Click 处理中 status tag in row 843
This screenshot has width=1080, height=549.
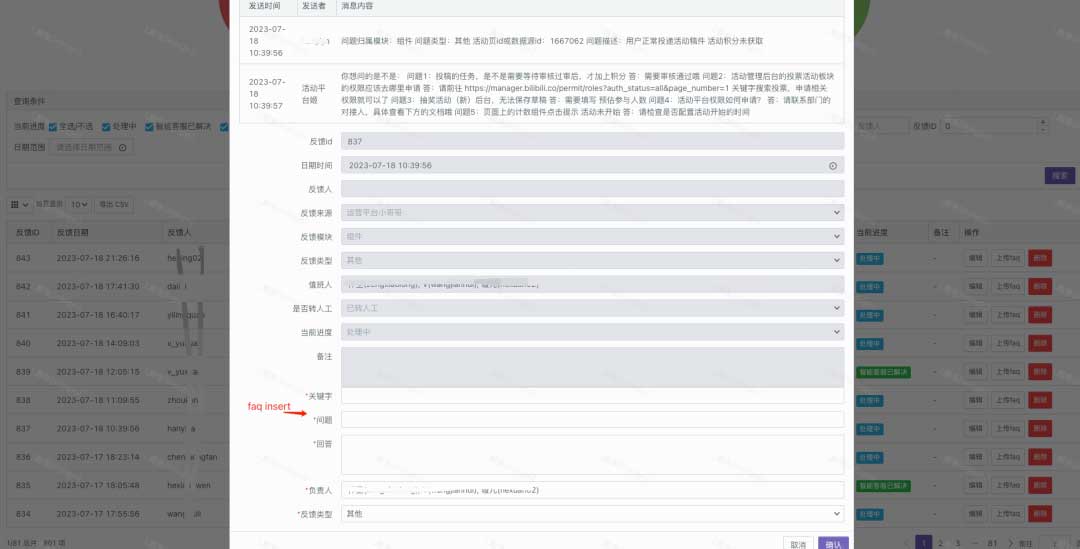point(870,258)
